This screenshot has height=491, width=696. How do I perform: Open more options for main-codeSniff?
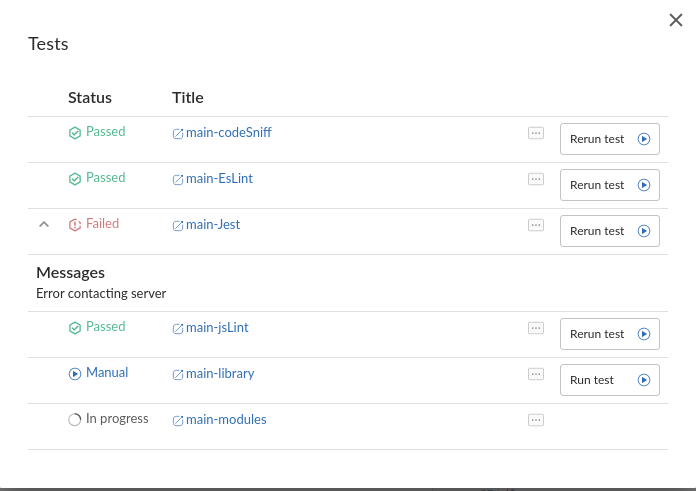[x=536, y=133]
